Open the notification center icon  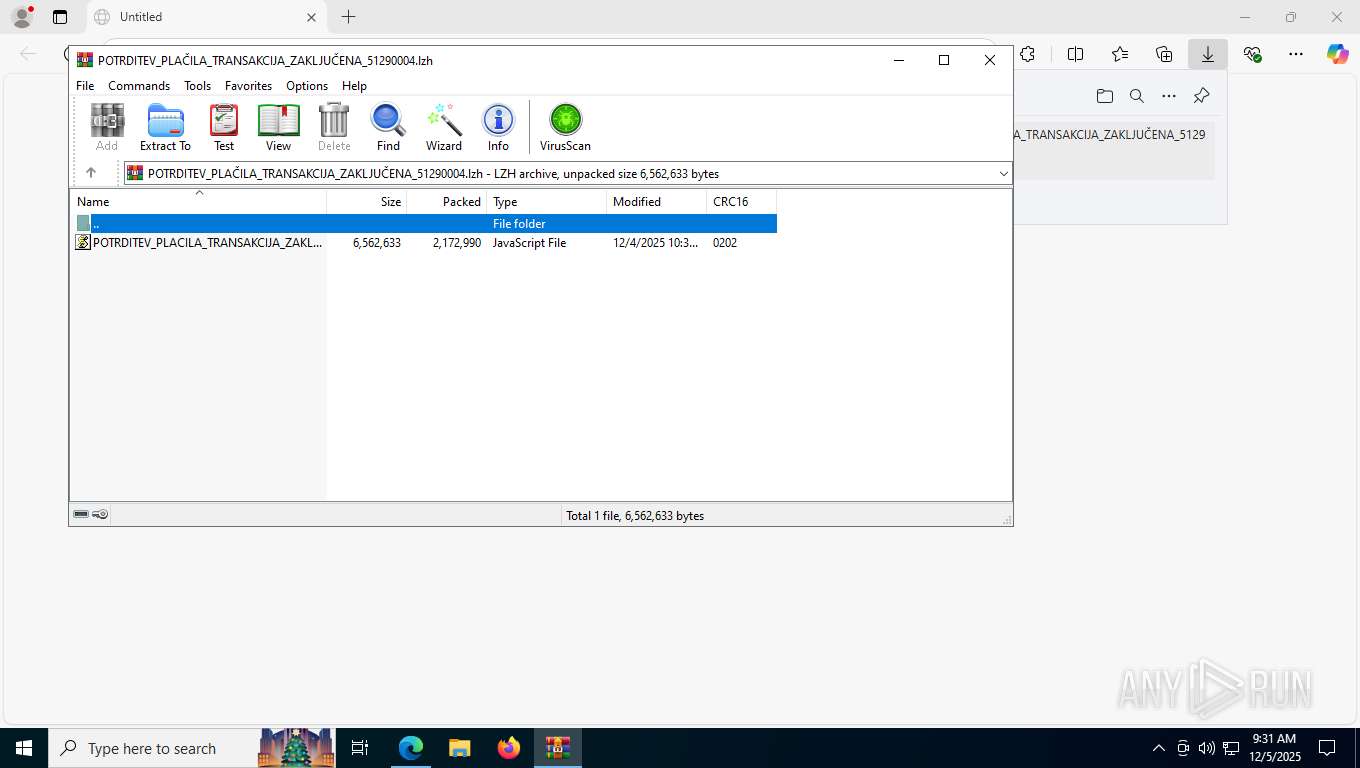tap(1327, 748)
